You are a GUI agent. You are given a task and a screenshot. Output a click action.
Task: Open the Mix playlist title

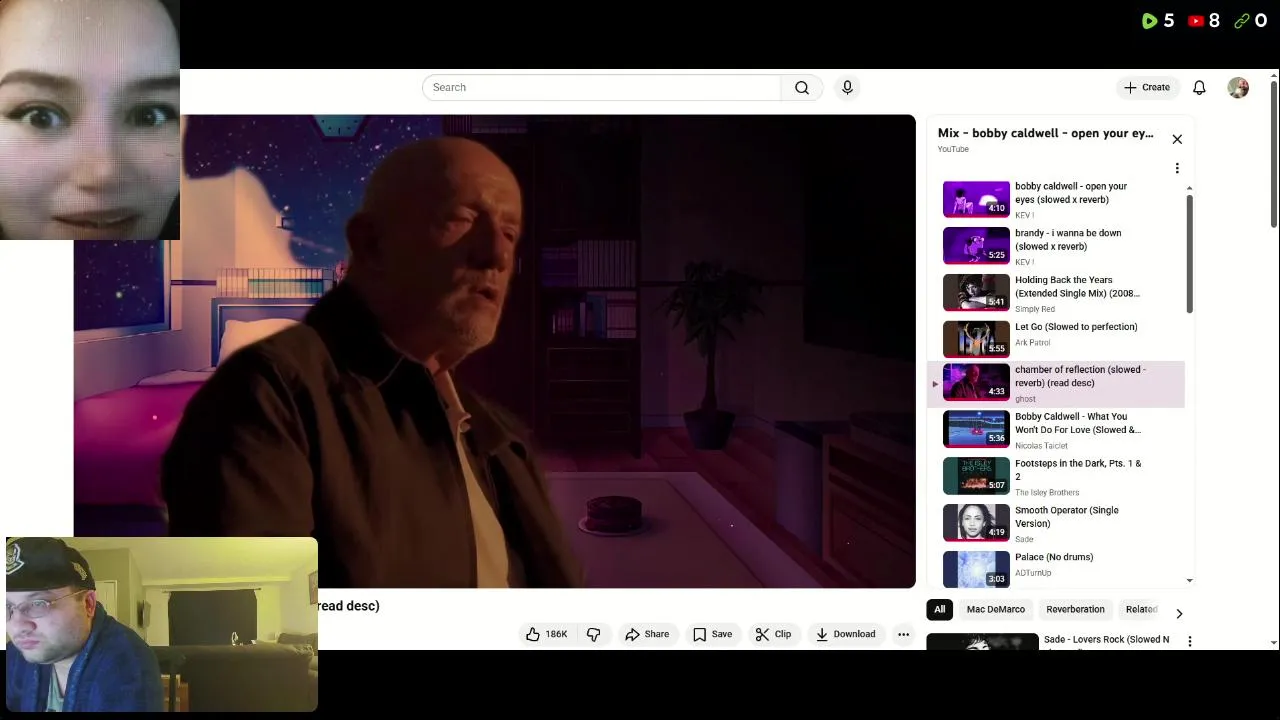tap(1045, 133)
